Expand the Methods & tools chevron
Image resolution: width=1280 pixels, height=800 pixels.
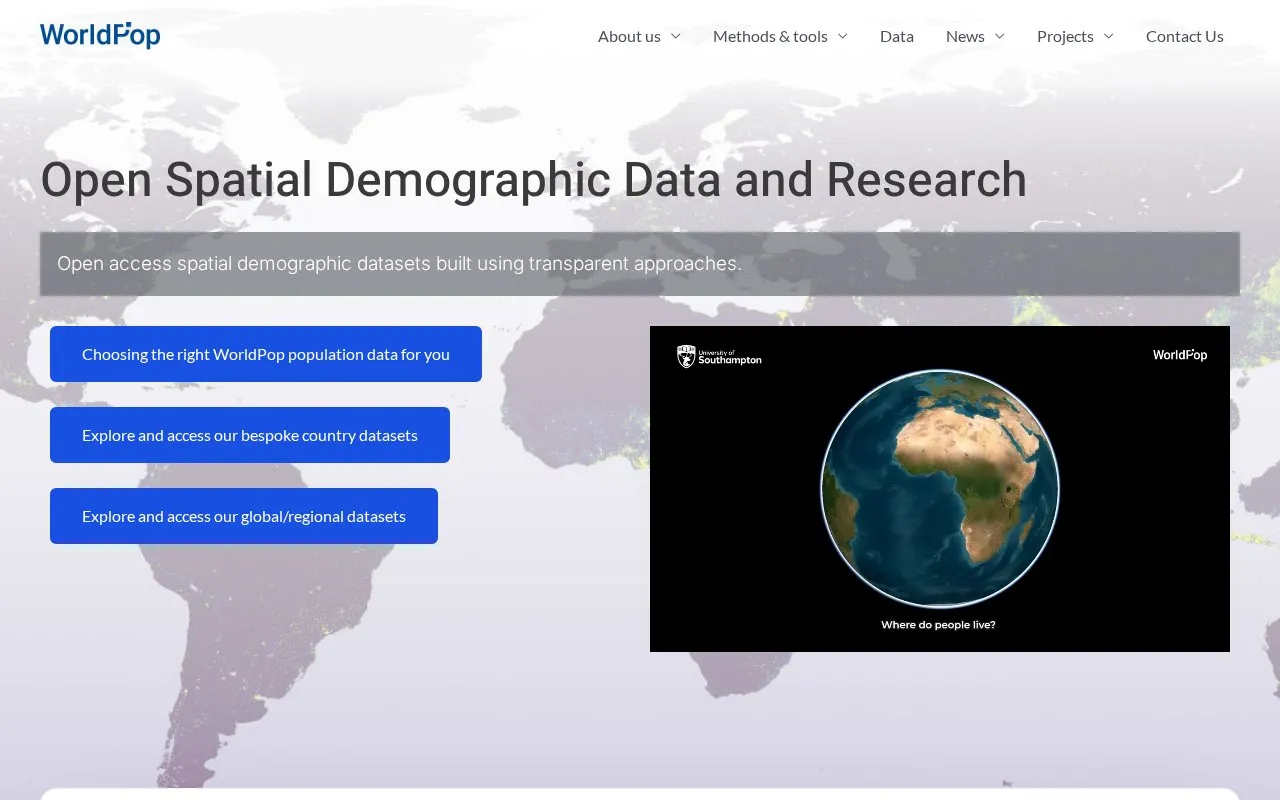tap(843, 36)
